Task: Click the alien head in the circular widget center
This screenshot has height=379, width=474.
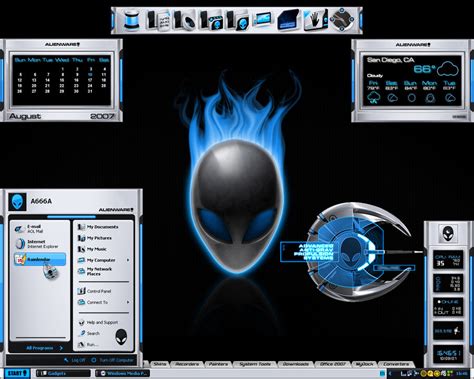Action: pyautogui.click(x=352, y=252)
